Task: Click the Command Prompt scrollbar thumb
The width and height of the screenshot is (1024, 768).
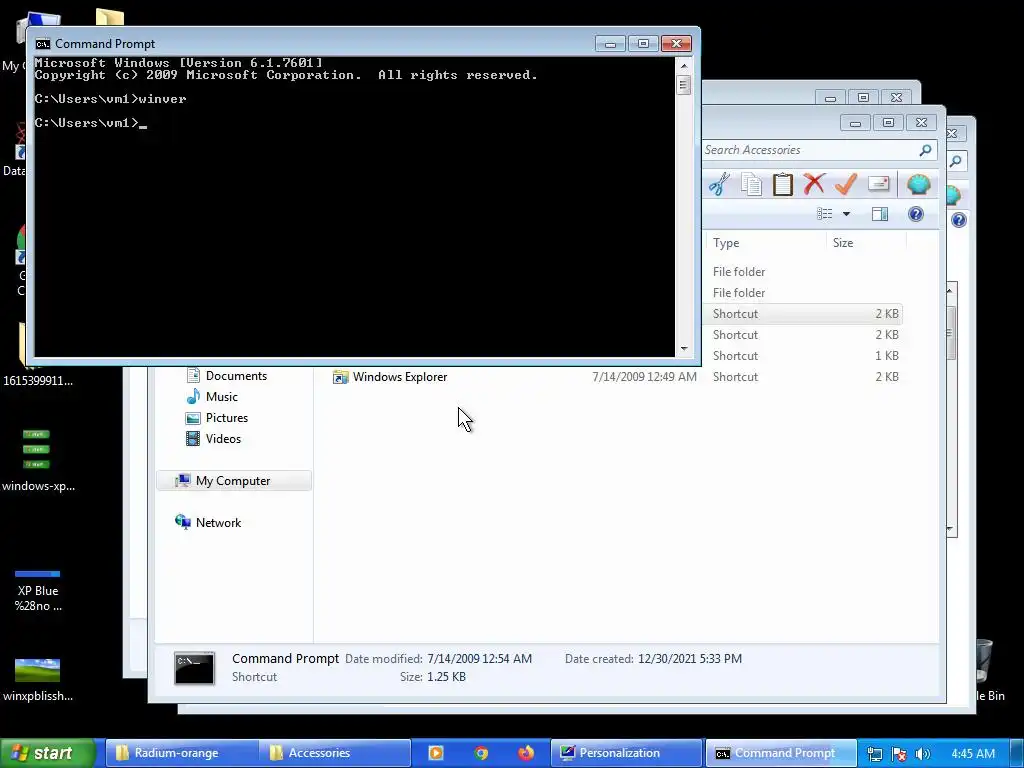Action: 684,85
